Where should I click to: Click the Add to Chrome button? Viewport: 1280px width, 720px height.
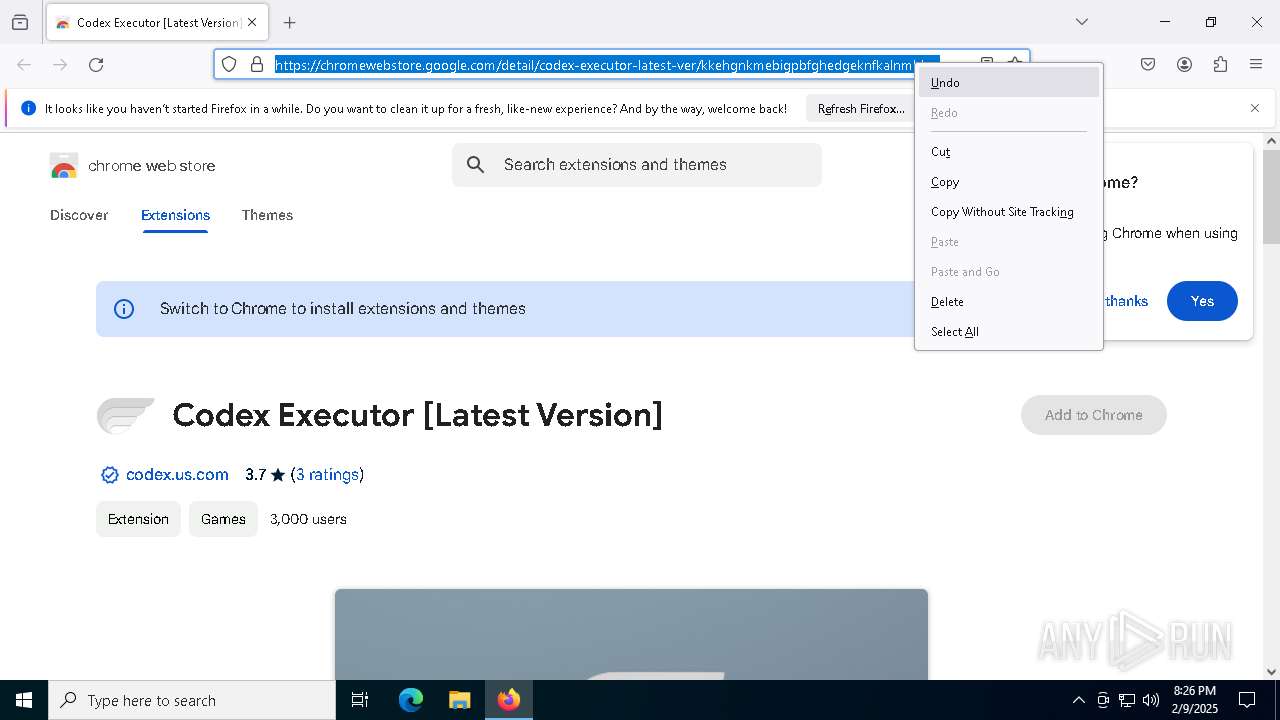click(x=1094, y=415)
